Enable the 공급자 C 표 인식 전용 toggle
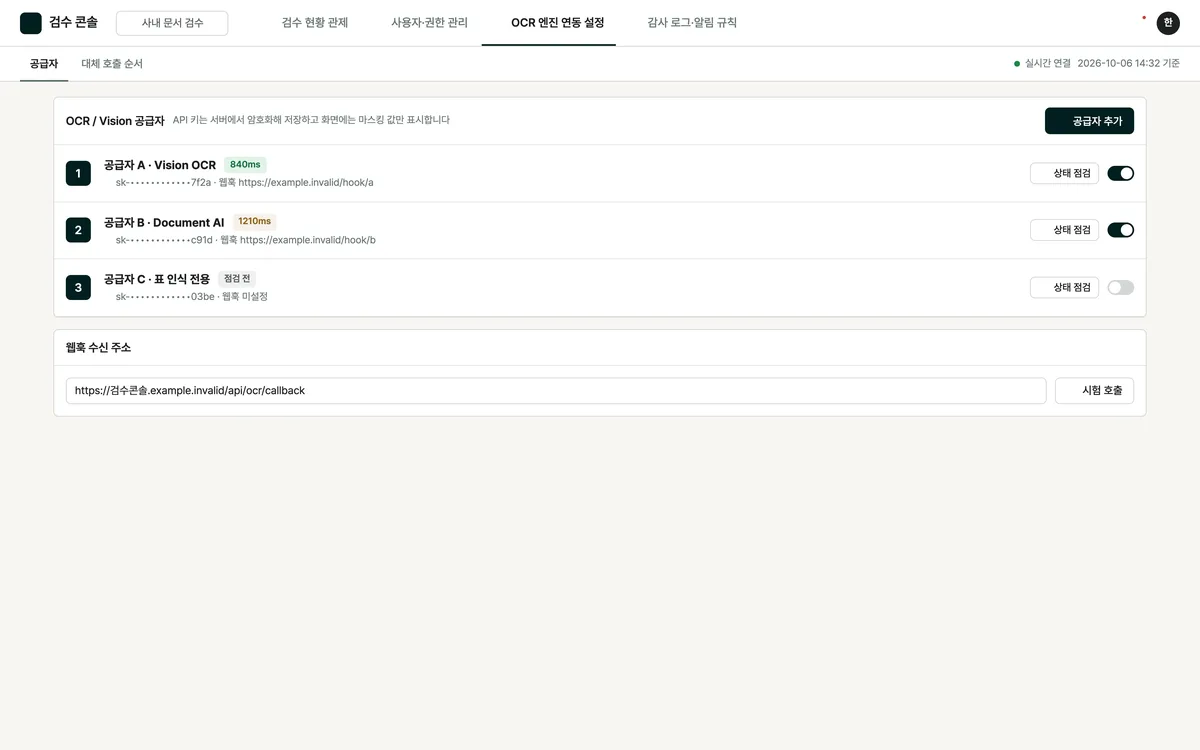Viewport: 1200px width, 750px height. click(1120, 287)
